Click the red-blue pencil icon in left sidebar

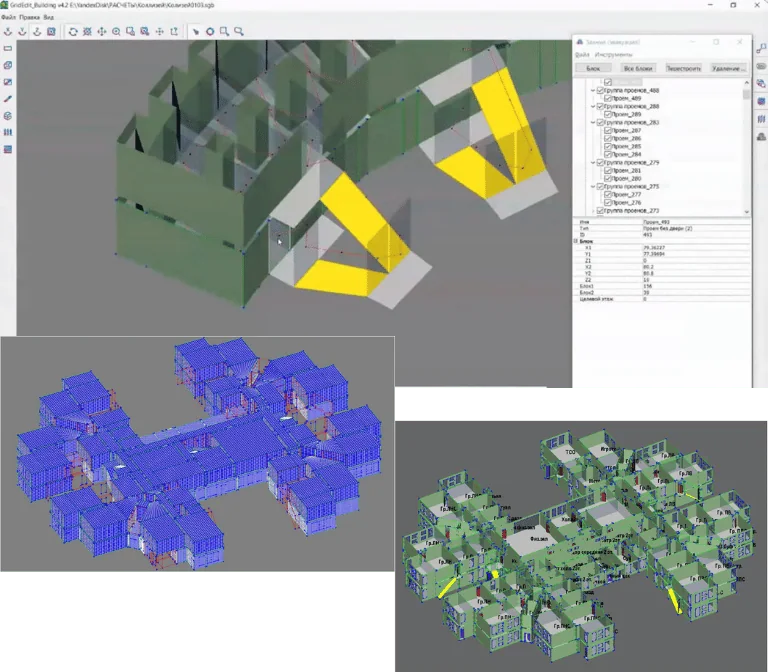(x=8, y=99)
